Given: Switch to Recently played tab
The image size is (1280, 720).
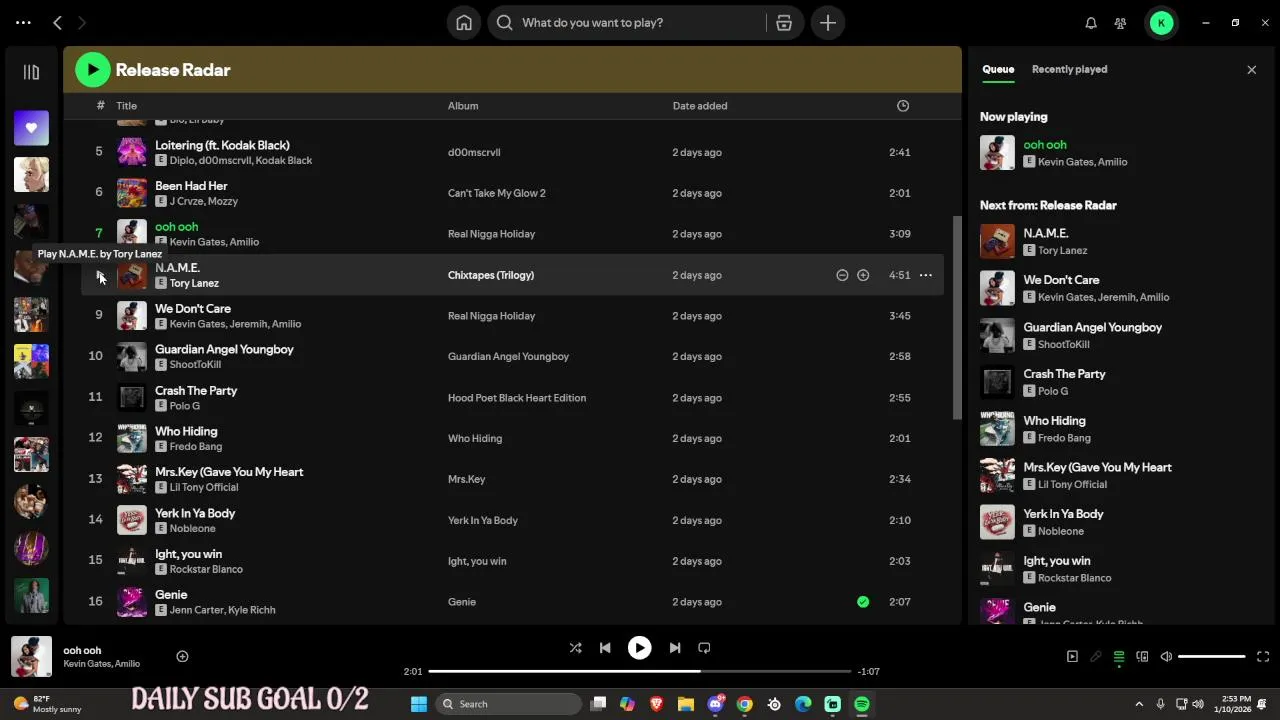Looking at the screenshot, I should [x=1069, y=69].
